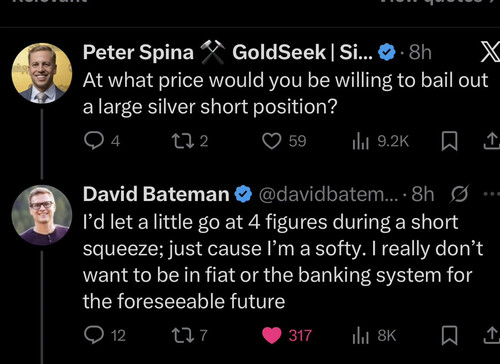Click the X logo beside Peter Spina's tweet

click(x=490, y=53)
